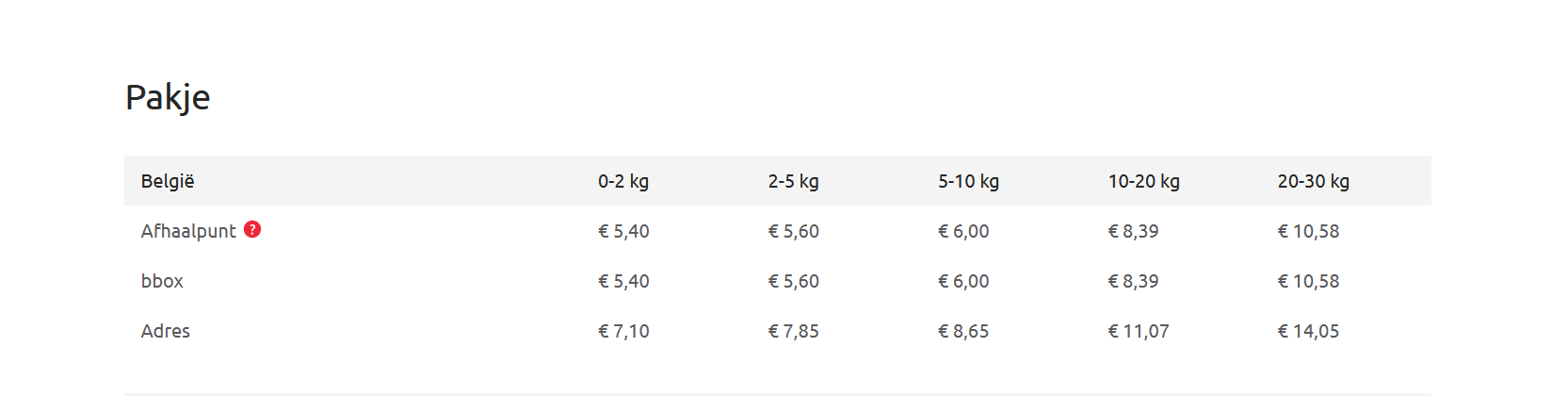Viewport: 1568px width, 396px height.
Task: Click Adres price € 8,65
Action: tap(963, 331)
